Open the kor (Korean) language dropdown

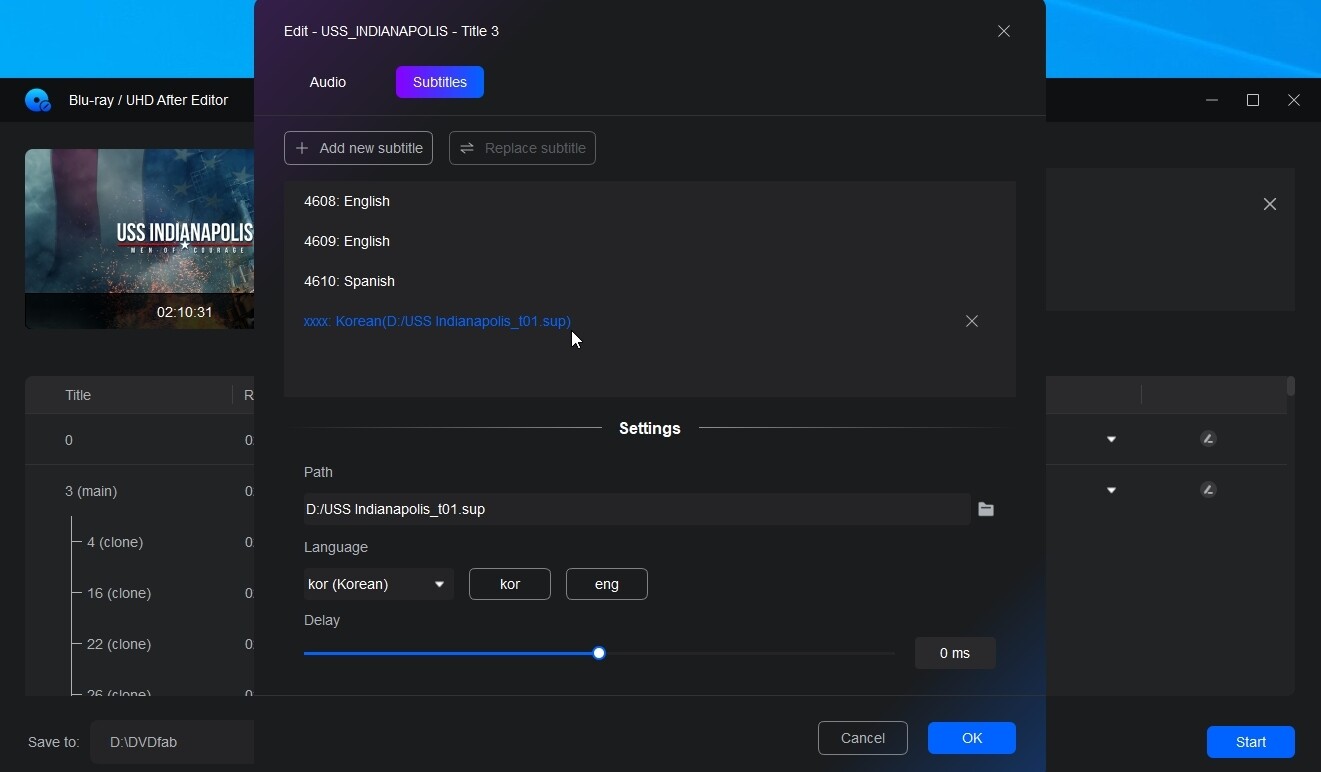tap(378, 584)
